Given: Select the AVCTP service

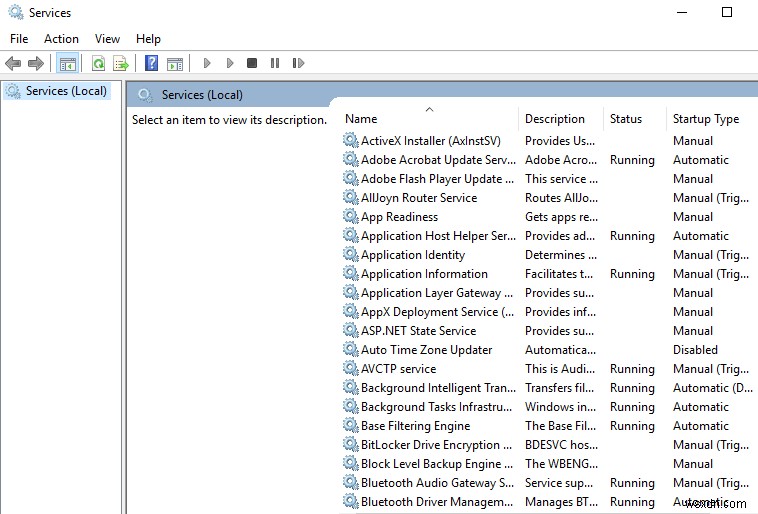Looking at the screenshot, I should (549, 369).
